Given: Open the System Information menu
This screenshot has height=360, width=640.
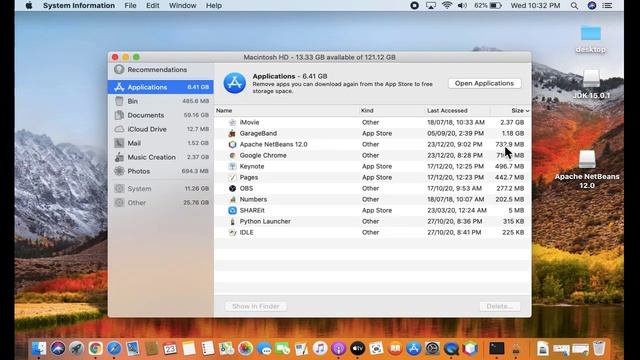Looking at the screenshot, I should tap(79, 6).
